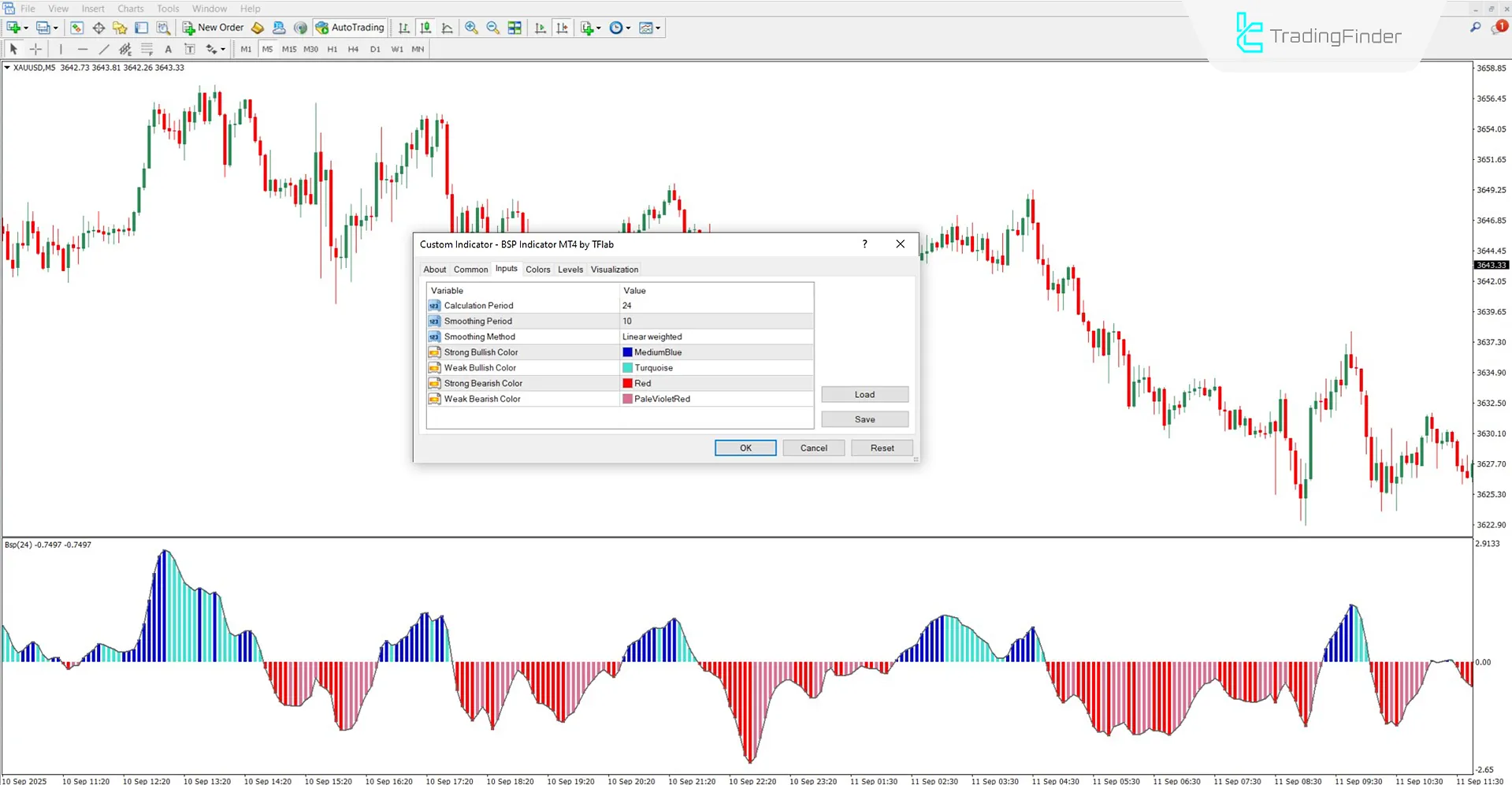The height and width of the screenshot is (785, 1512).
Task: Open the Charts menu
Action: tap(130, 9)
